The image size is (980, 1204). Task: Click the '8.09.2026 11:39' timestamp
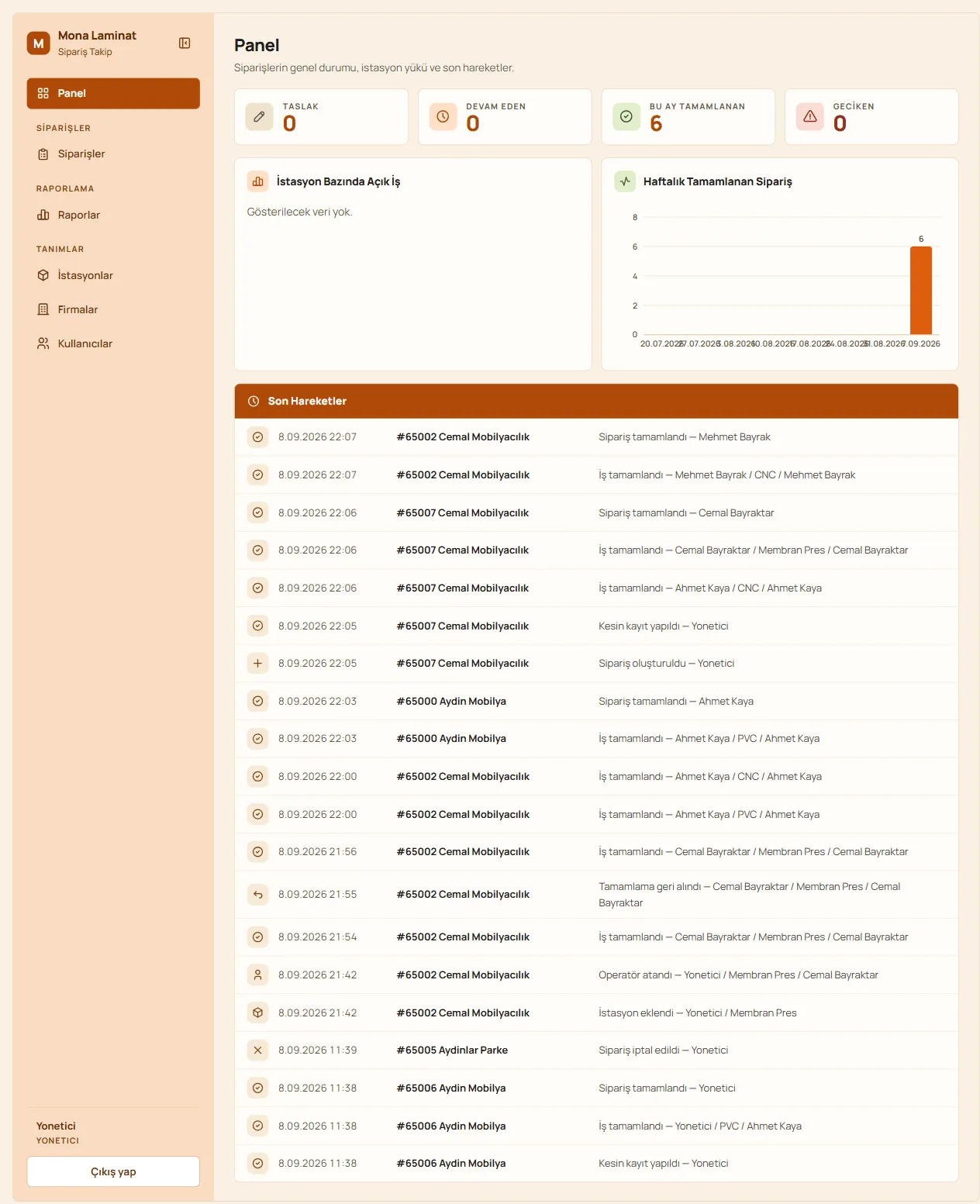pyautogui.click(x=318, y=1050)
